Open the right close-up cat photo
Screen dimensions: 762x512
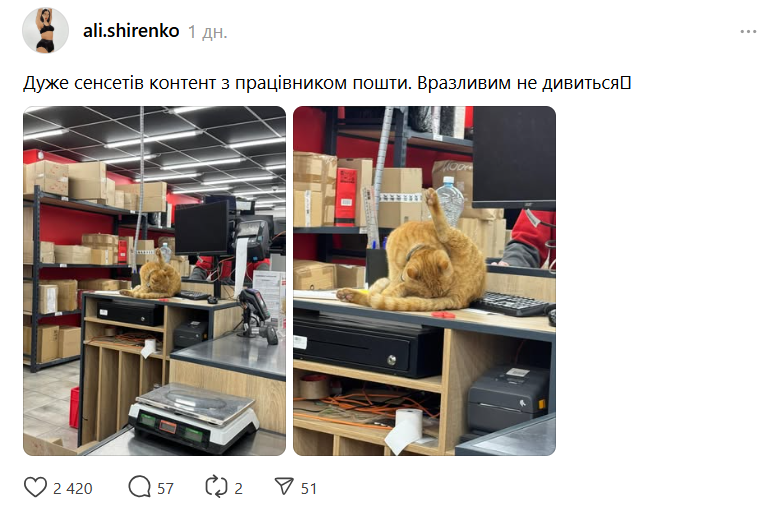click(424, 281)
